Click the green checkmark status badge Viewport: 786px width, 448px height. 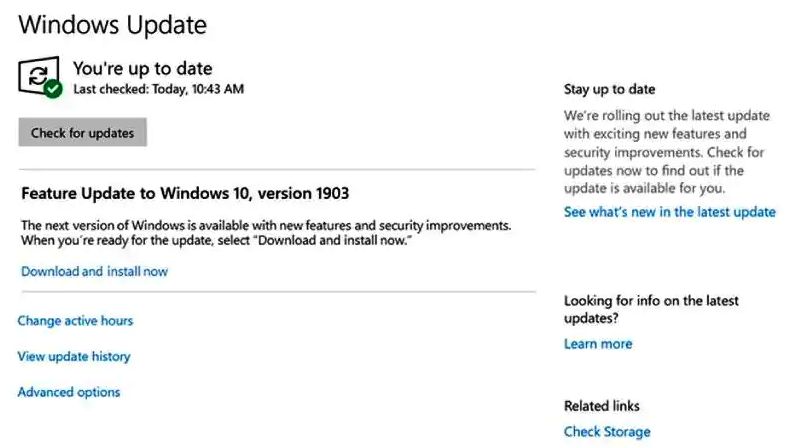[x=53, y=89]
